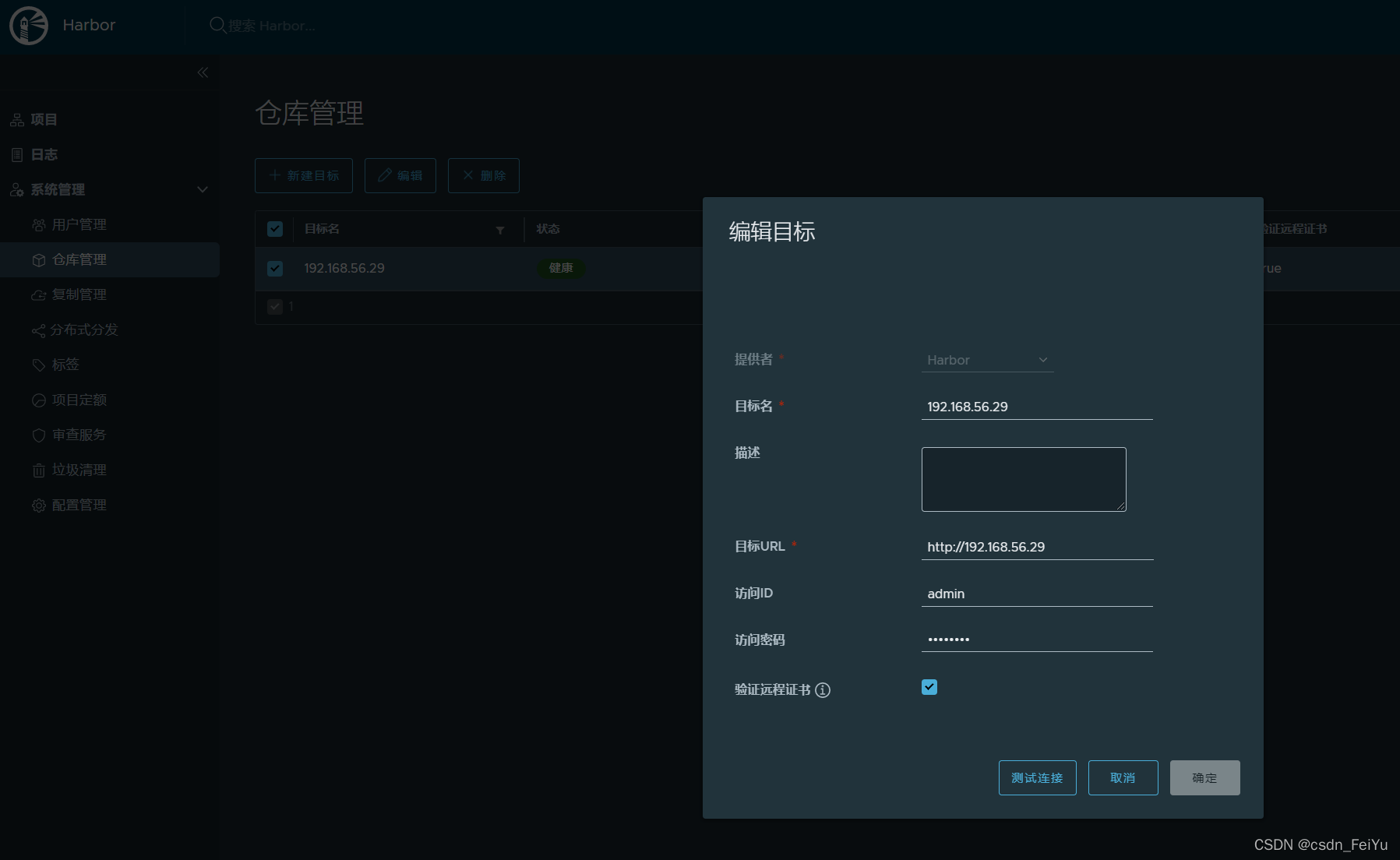Toggle the 验证远程证书 checkbox in dialog
The width and height of the screenshot is (1400, 860).
pyautogui.click(x=929, y=687)
